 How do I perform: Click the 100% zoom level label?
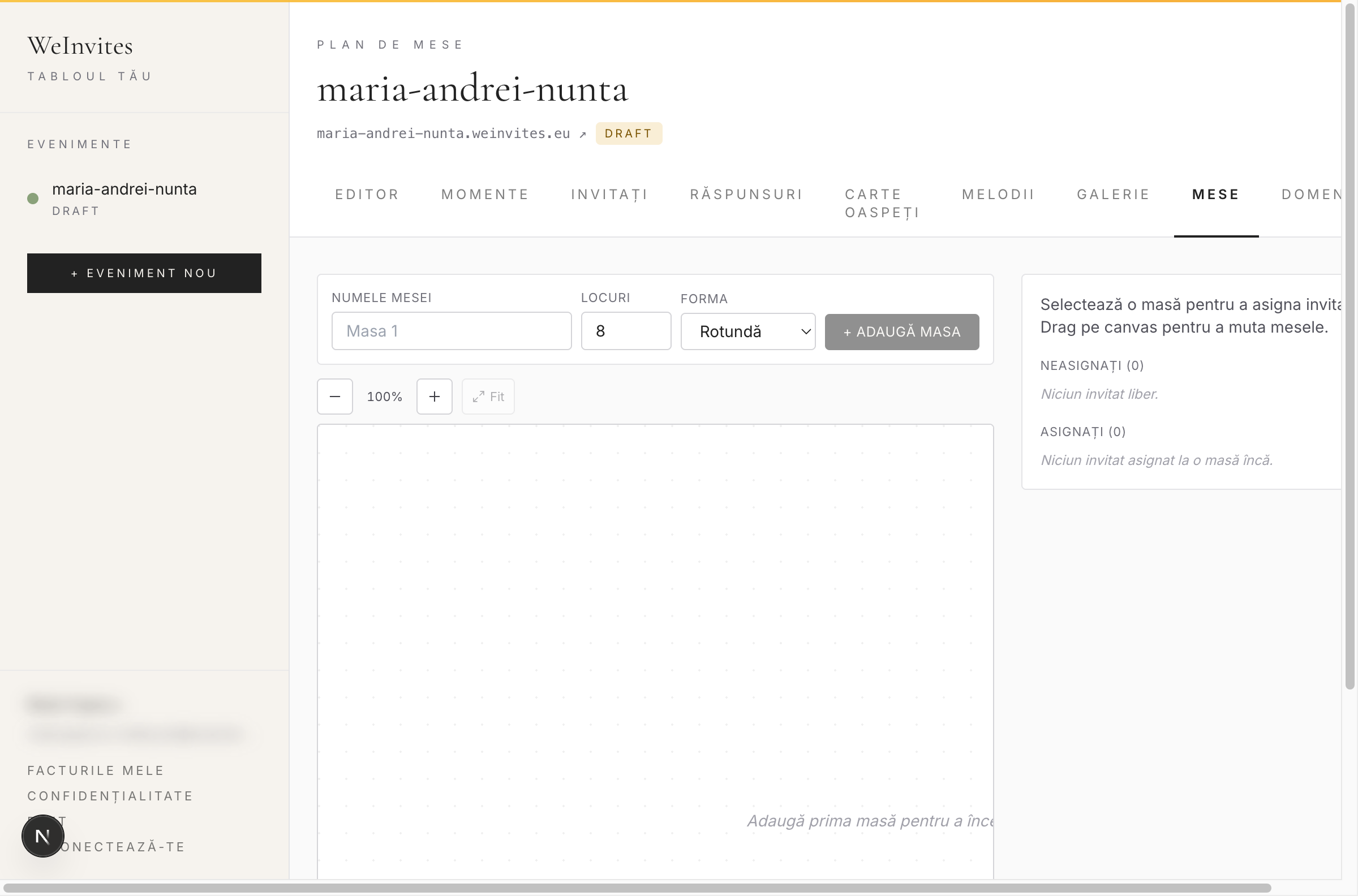[x=385, y=397]
